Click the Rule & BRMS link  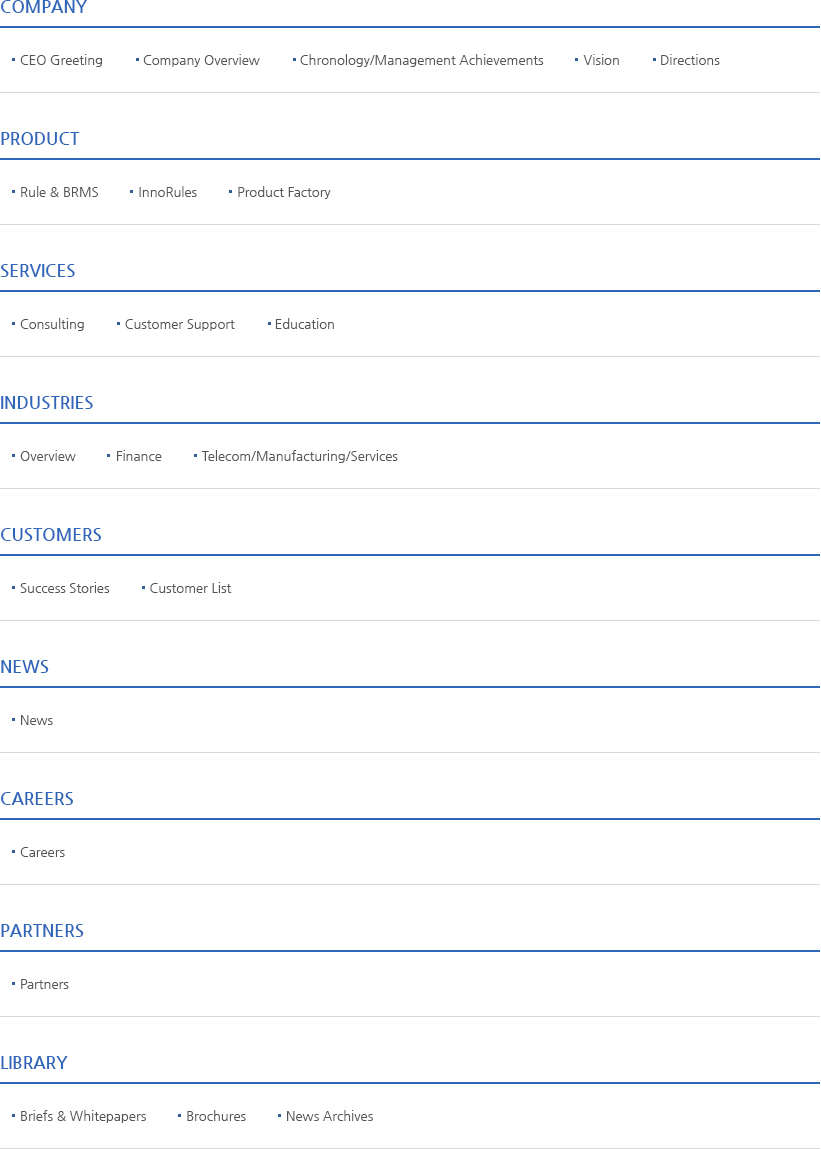59,192
